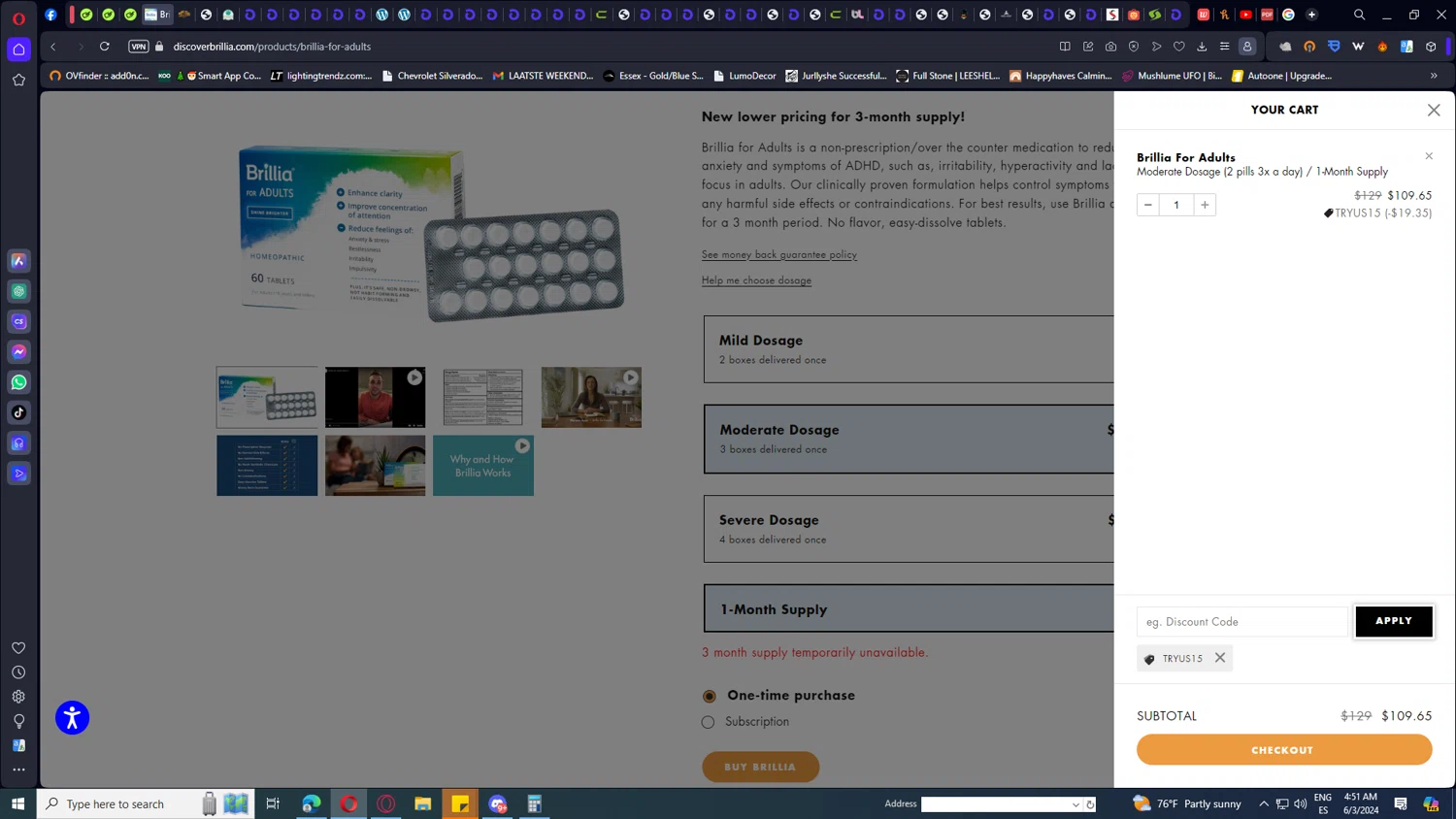The width and height of the screenshot is (1456, 819).
Task: Show hidden system tray icons
Action: tap(1264, 803)
